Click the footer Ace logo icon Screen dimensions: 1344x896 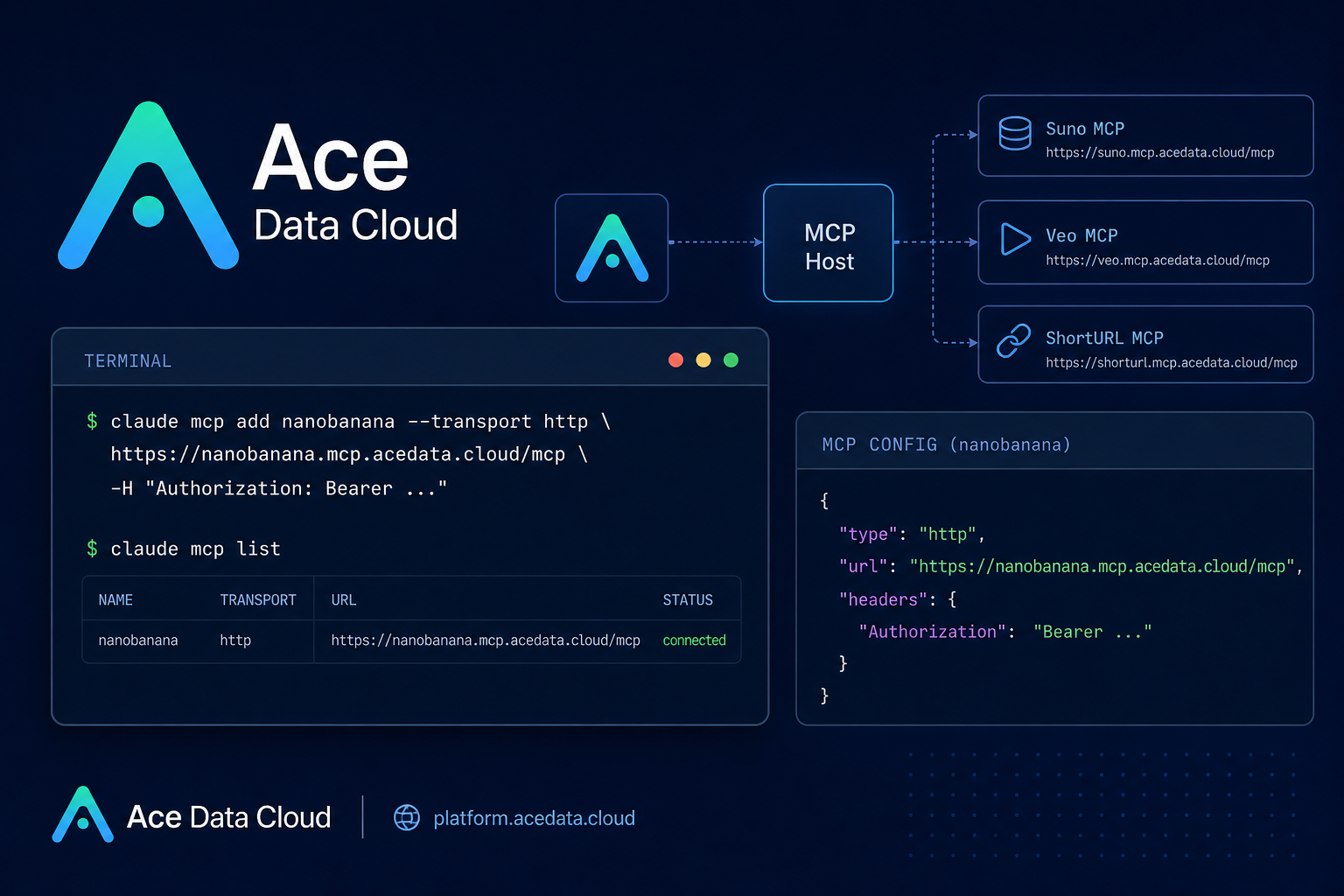tap(83, 814)
